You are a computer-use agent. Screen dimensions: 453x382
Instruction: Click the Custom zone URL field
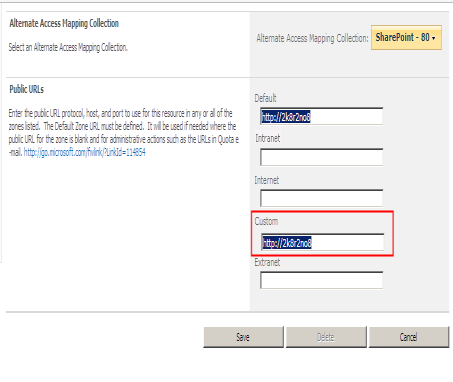tap(323, 242)
